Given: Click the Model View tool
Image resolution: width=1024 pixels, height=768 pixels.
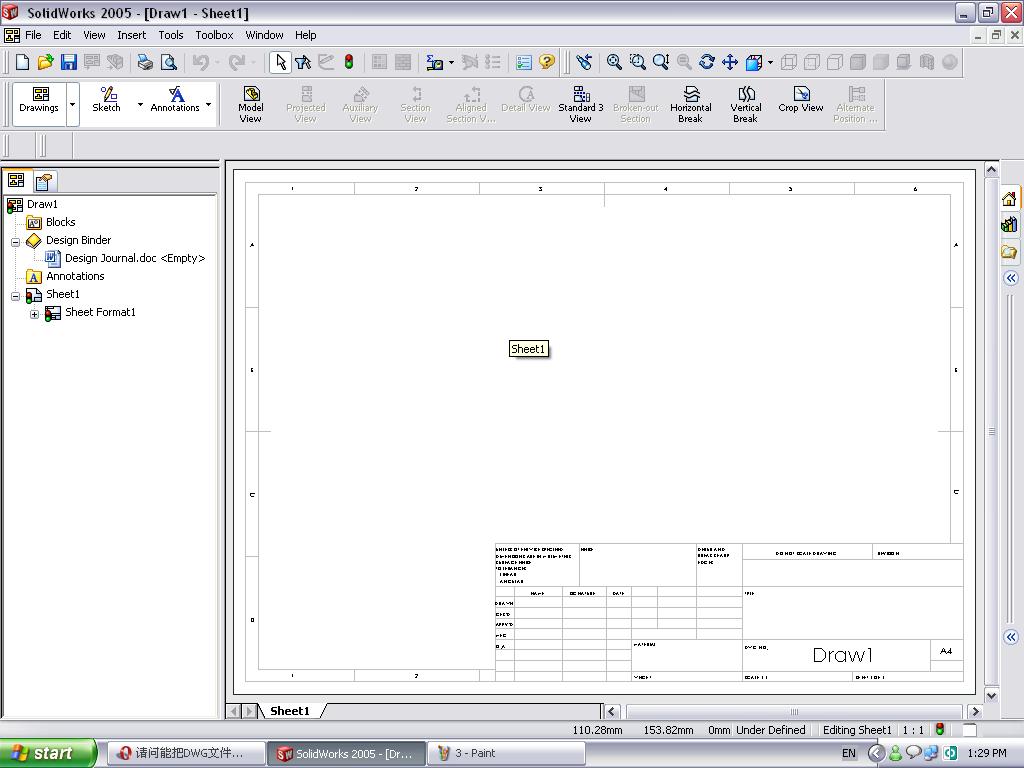Looking at the screenshot, I should click(x=251, y=104).
